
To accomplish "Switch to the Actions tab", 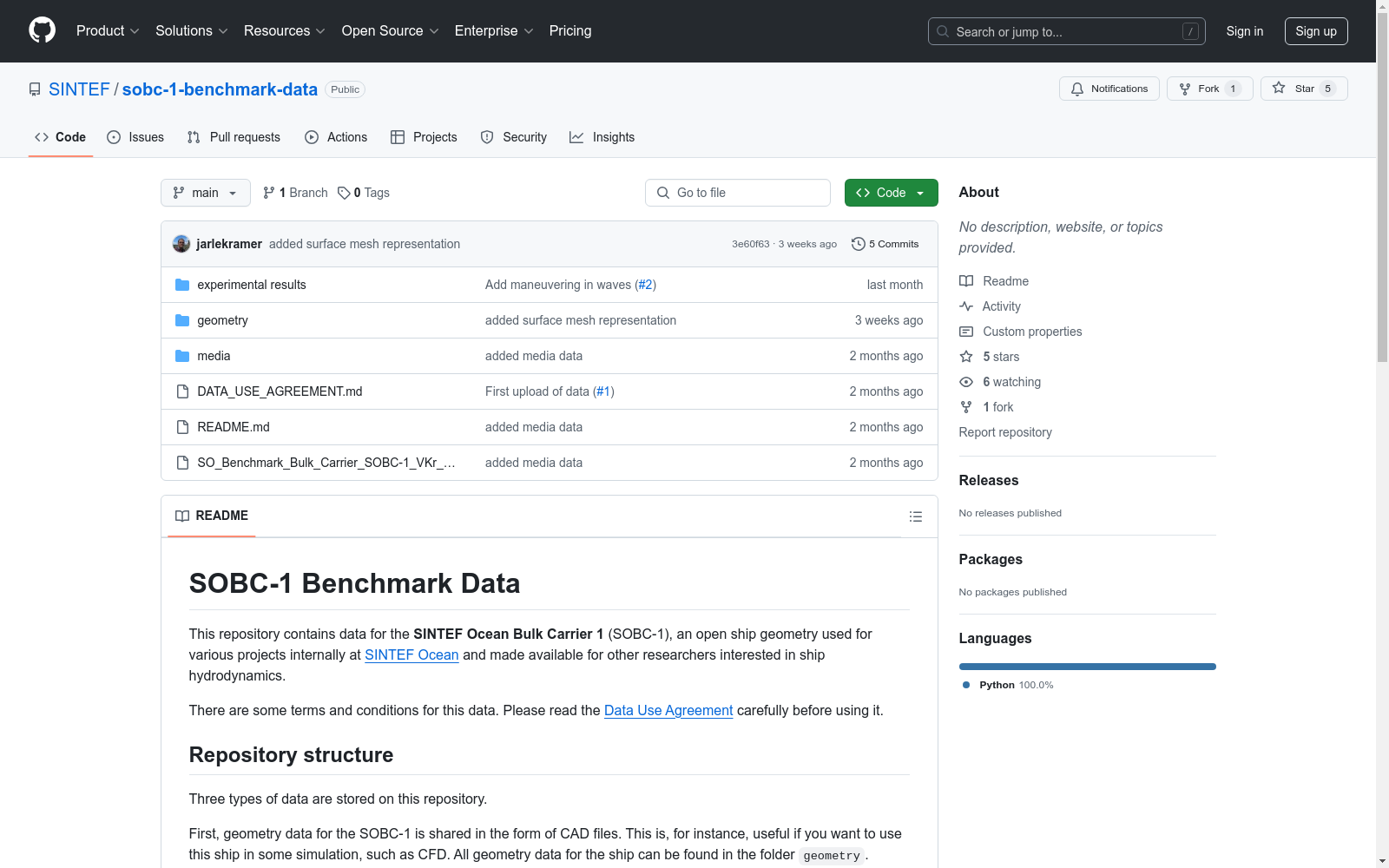I will click(336, 137).
